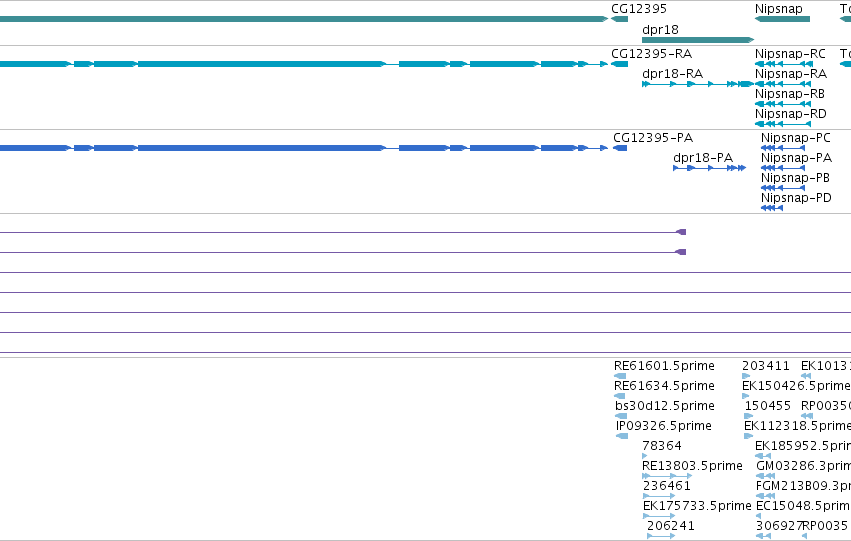
Task: Click the Nipsnap-RD transcript label
Action: [790, 114]
